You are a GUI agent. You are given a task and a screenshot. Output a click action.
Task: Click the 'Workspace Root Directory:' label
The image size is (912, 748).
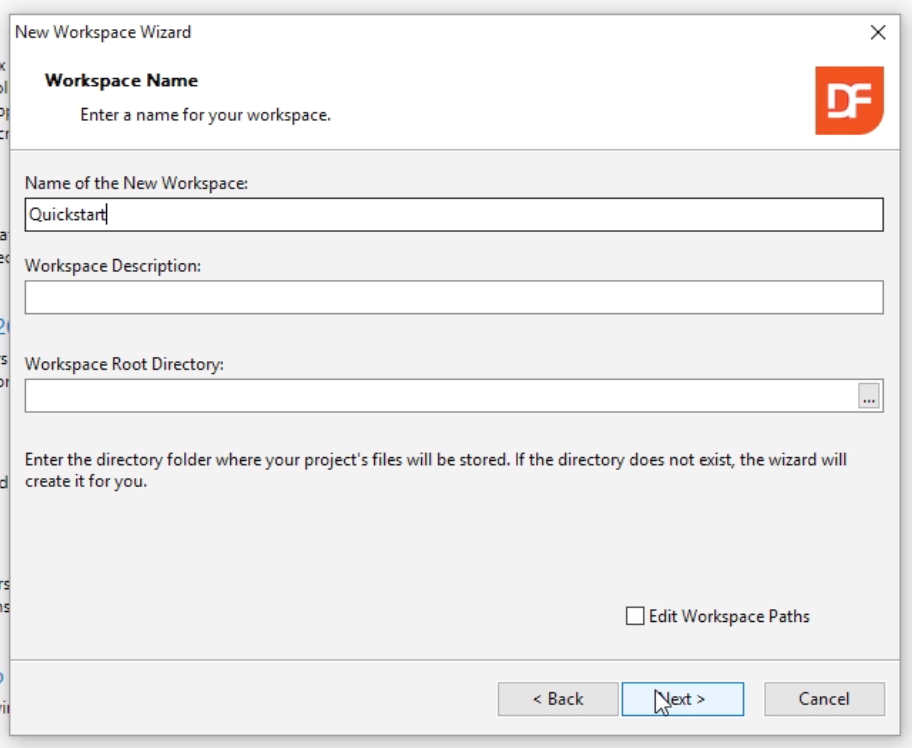point(124,364)
